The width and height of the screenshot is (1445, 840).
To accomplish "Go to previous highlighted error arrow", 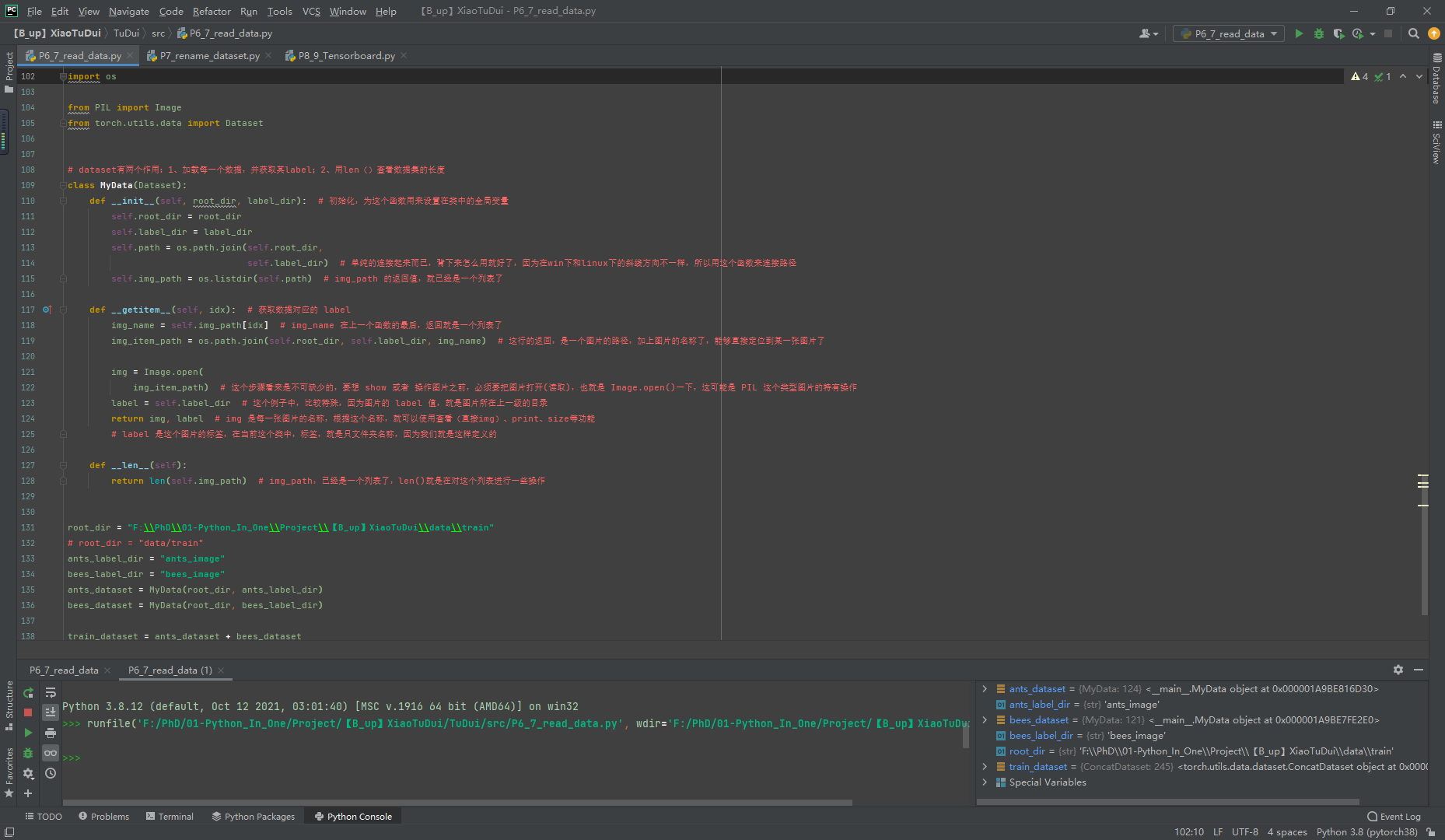I will [1403, 76].
